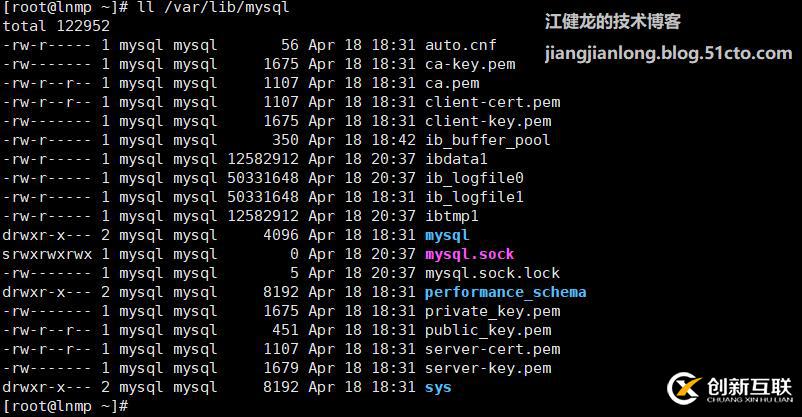
Task: Click the mysql.sock.lock file name
Action: (x=492, y=273)
